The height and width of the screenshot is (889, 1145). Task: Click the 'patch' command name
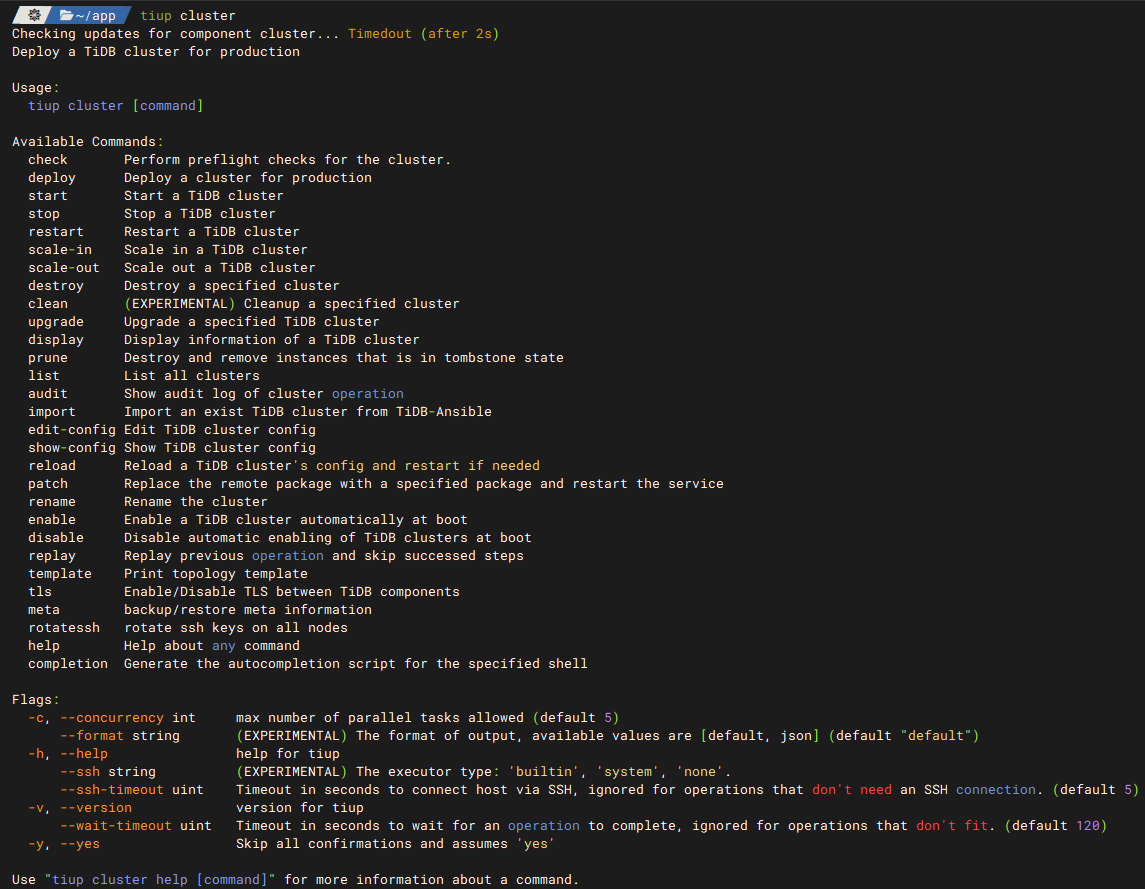click(47, 484)
